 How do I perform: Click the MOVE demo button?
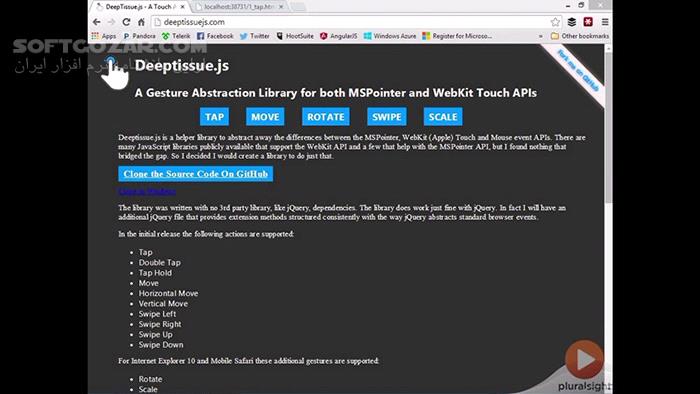(x=265, y=117)
